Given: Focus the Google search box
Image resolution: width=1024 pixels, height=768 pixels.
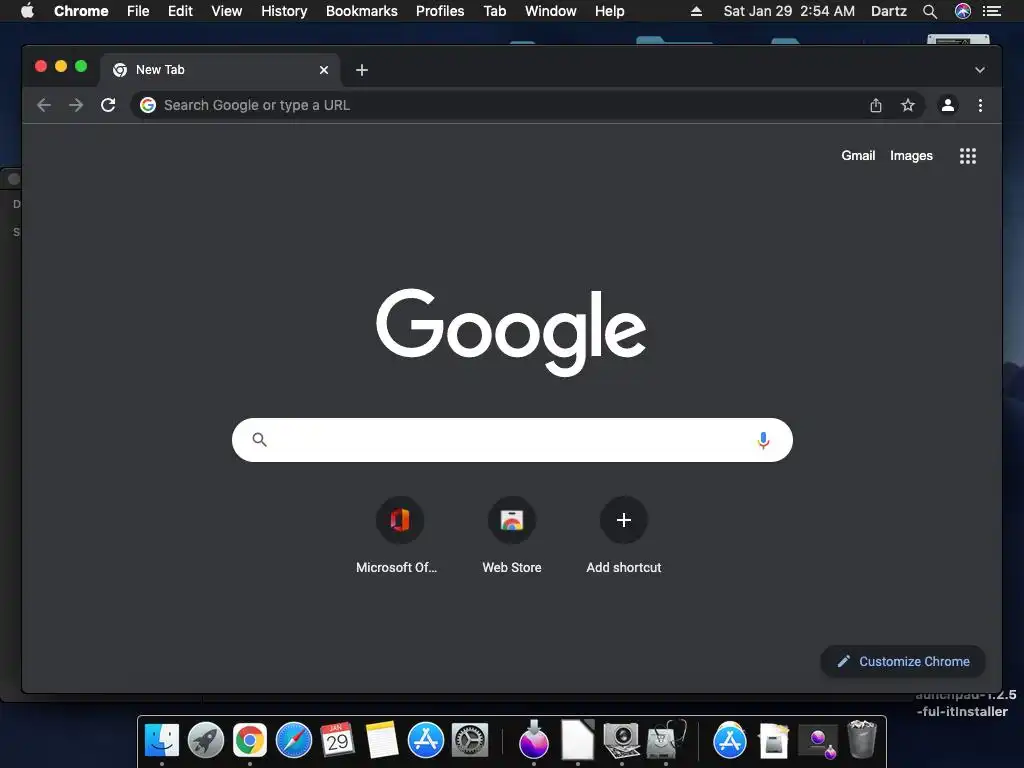Looking at the screenshot, I should tap(512, 440).
